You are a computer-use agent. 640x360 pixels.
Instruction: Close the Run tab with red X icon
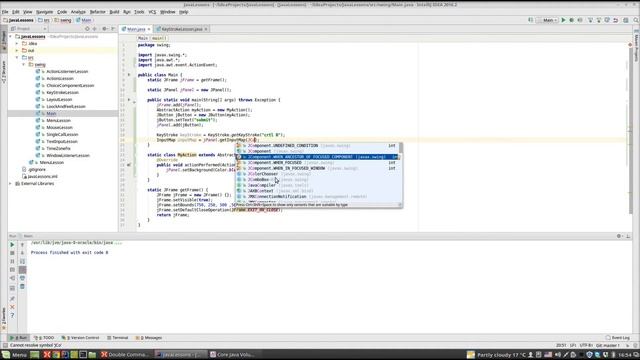[12, 307]
